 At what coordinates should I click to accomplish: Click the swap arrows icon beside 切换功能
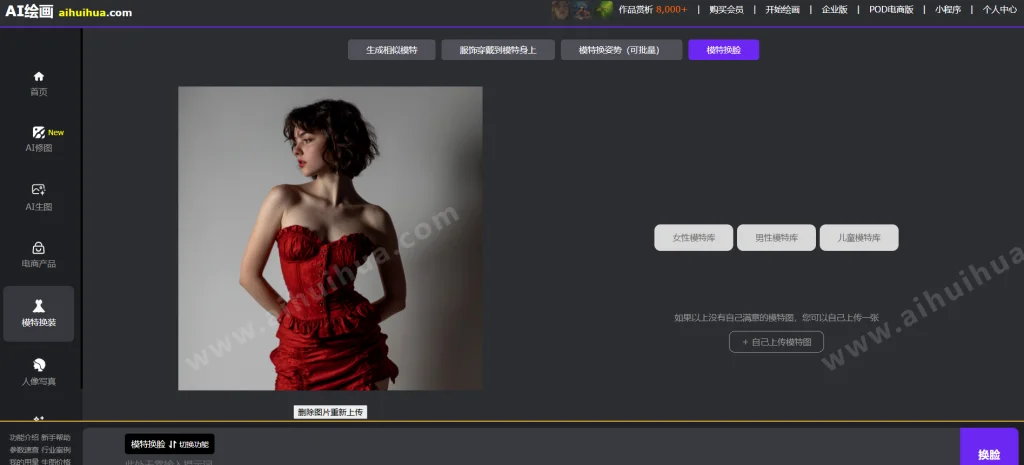(172, 444)
